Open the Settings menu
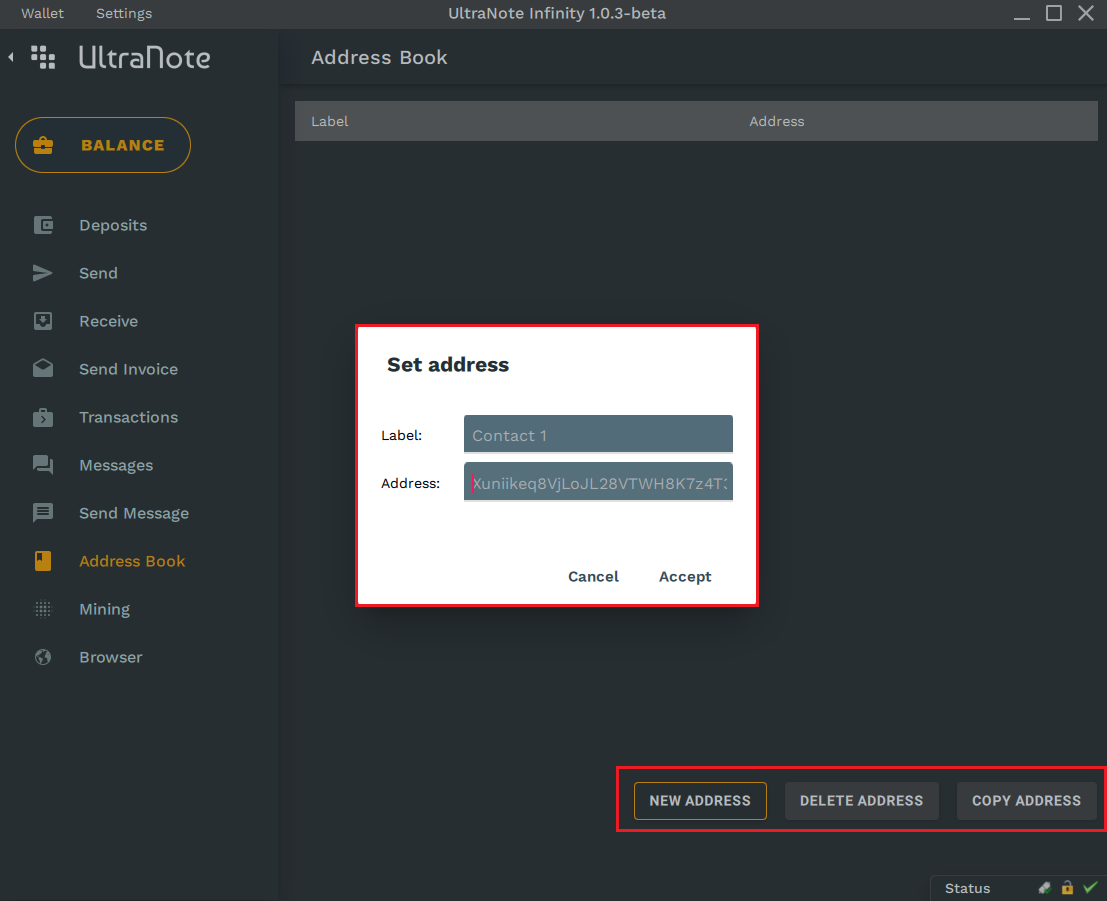This screenshot has width=1107, height=901. click(x=124, y=13)
